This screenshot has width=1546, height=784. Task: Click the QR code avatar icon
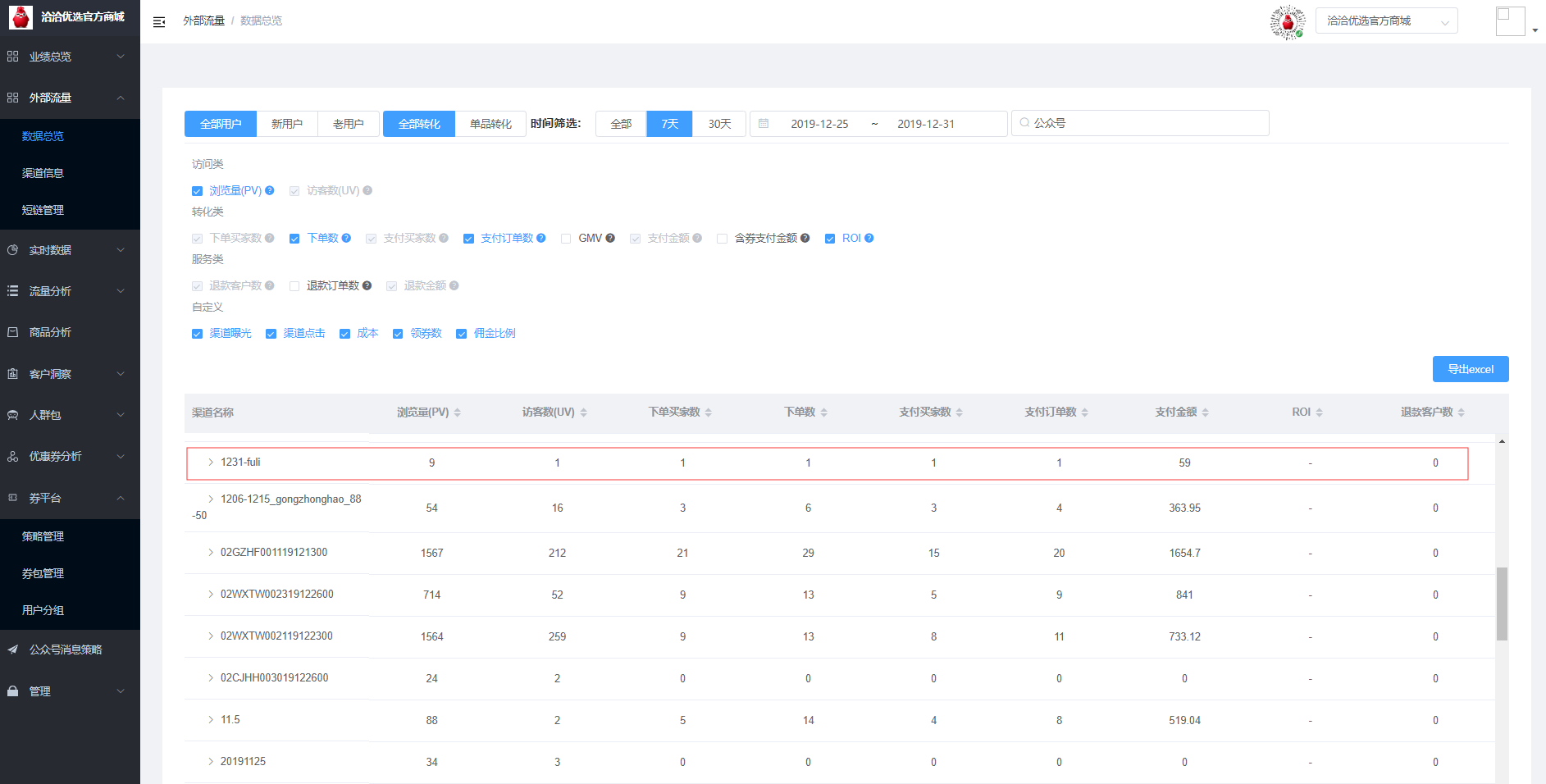(1287, 22)
